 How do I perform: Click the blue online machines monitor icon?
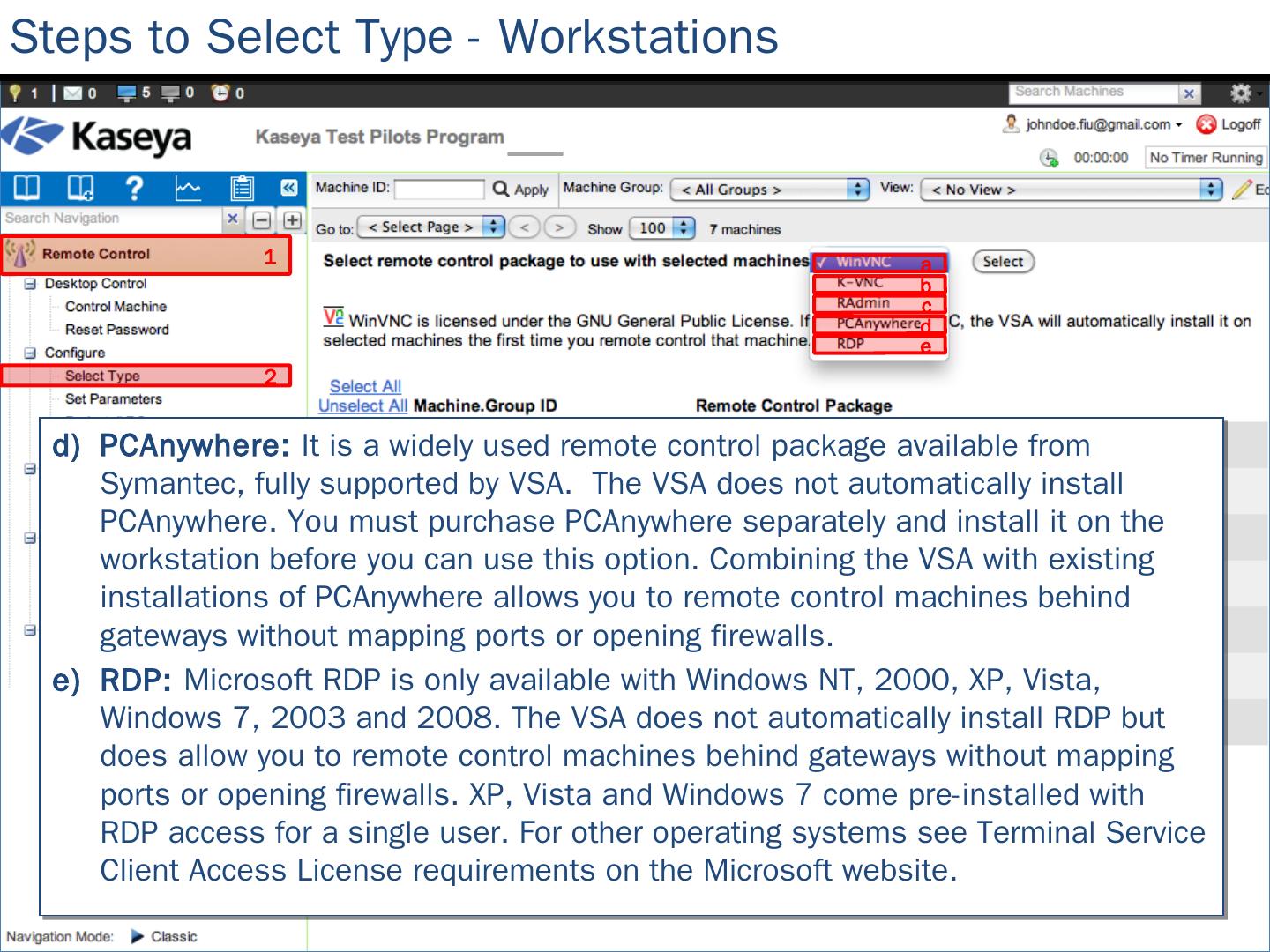click(x=127, y=93)
